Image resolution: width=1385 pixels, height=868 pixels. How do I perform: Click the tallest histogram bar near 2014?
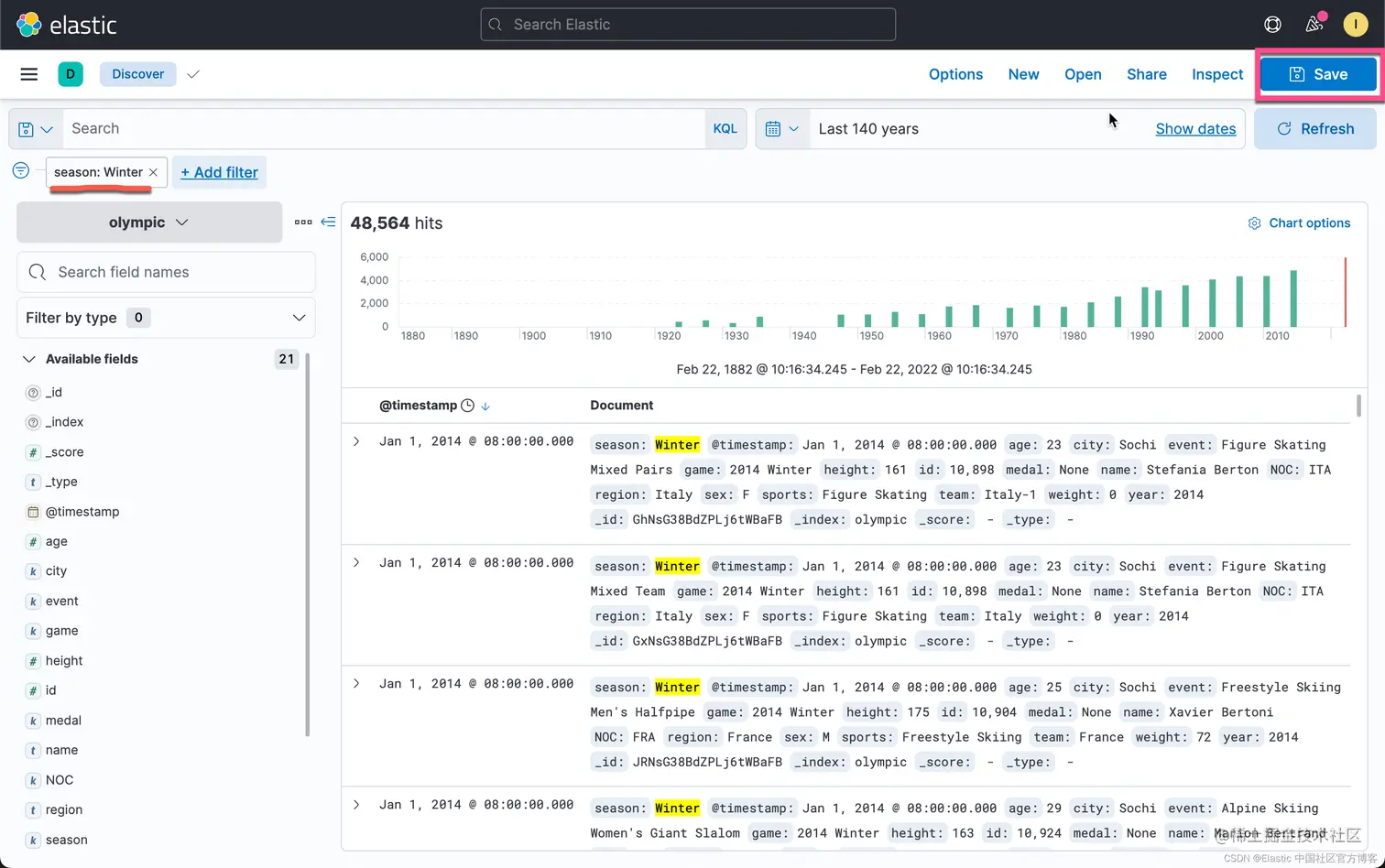point(1293,298)
